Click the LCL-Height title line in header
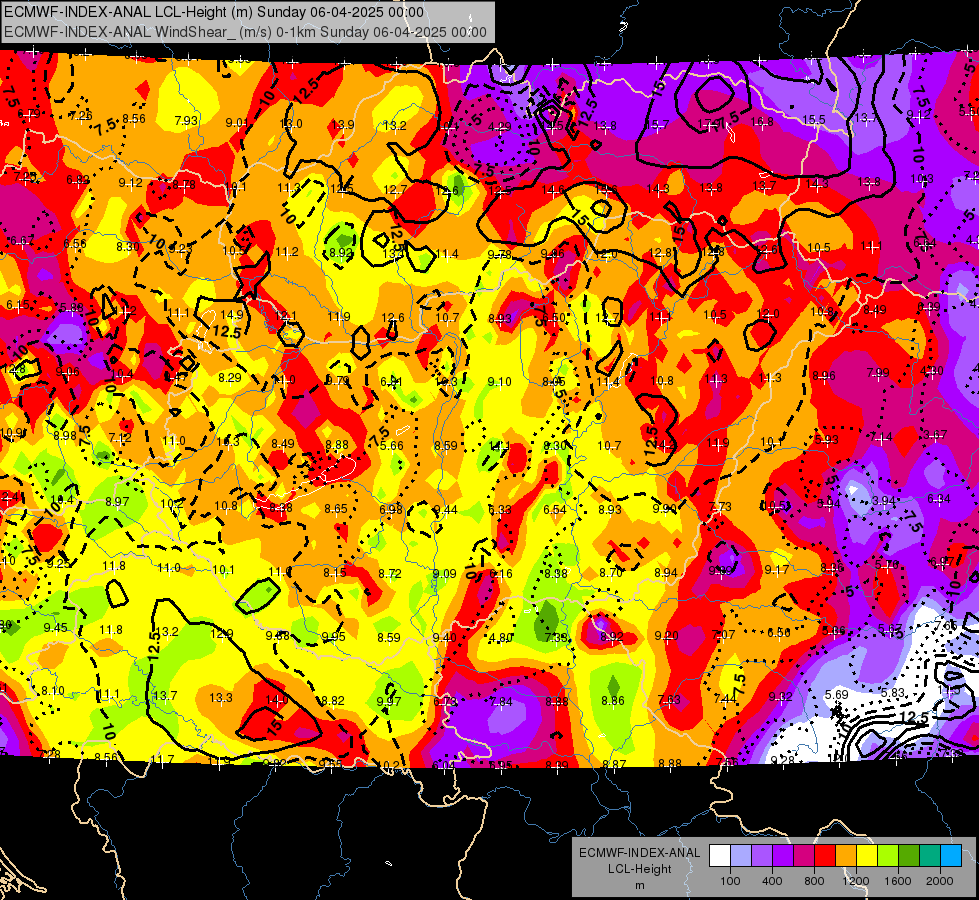 pyautogui.click(x=214, y=12)
